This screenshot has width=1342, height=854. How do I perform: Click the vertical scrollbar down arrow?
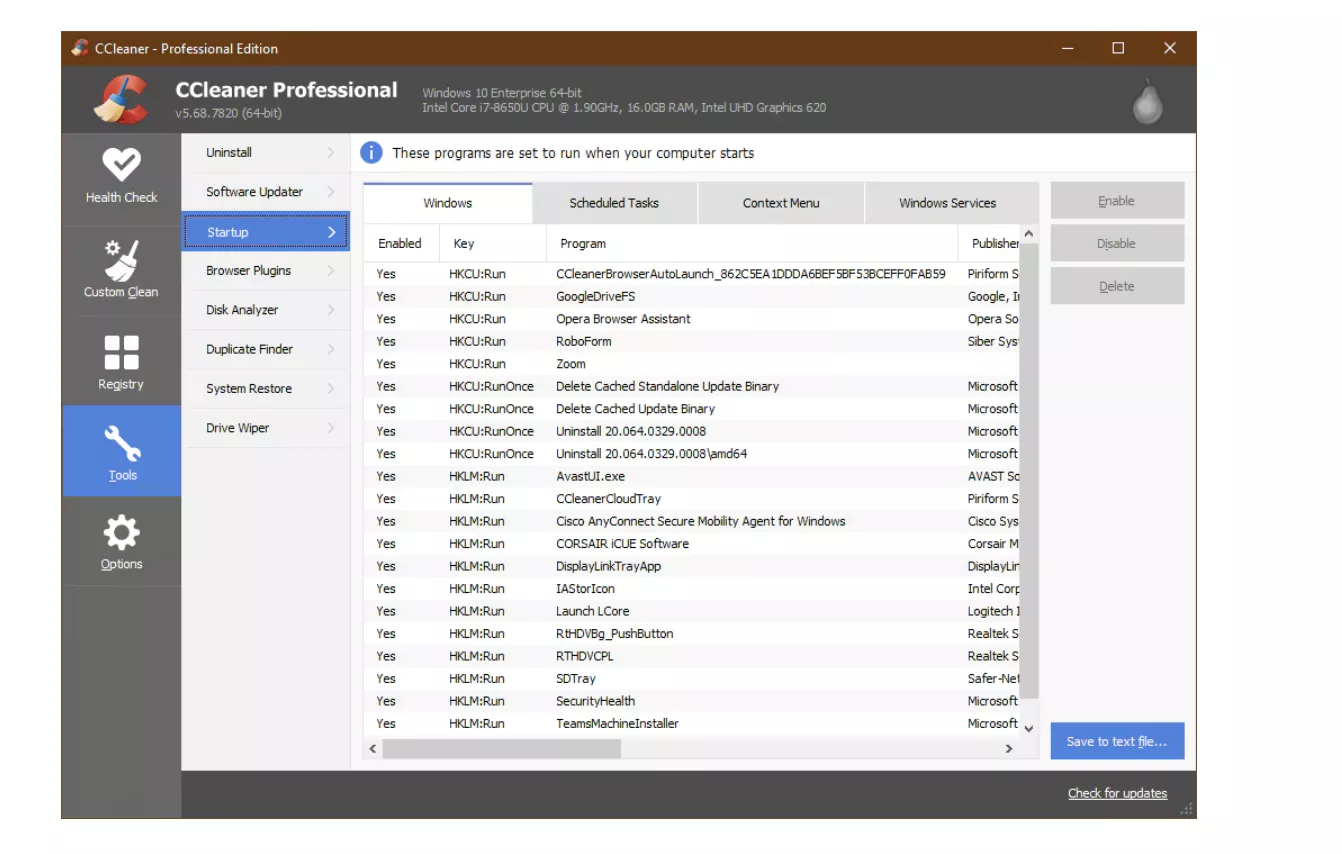[1029, 729]
